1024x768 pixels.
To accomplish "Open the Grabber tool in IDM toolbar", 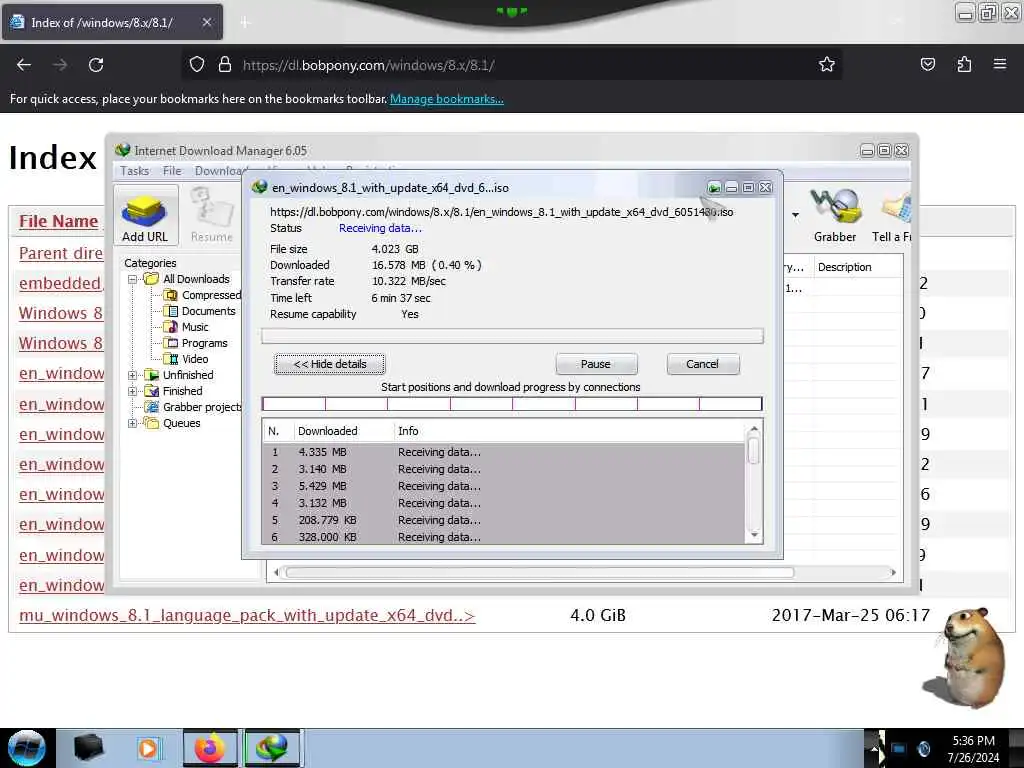I will (835, 216).
